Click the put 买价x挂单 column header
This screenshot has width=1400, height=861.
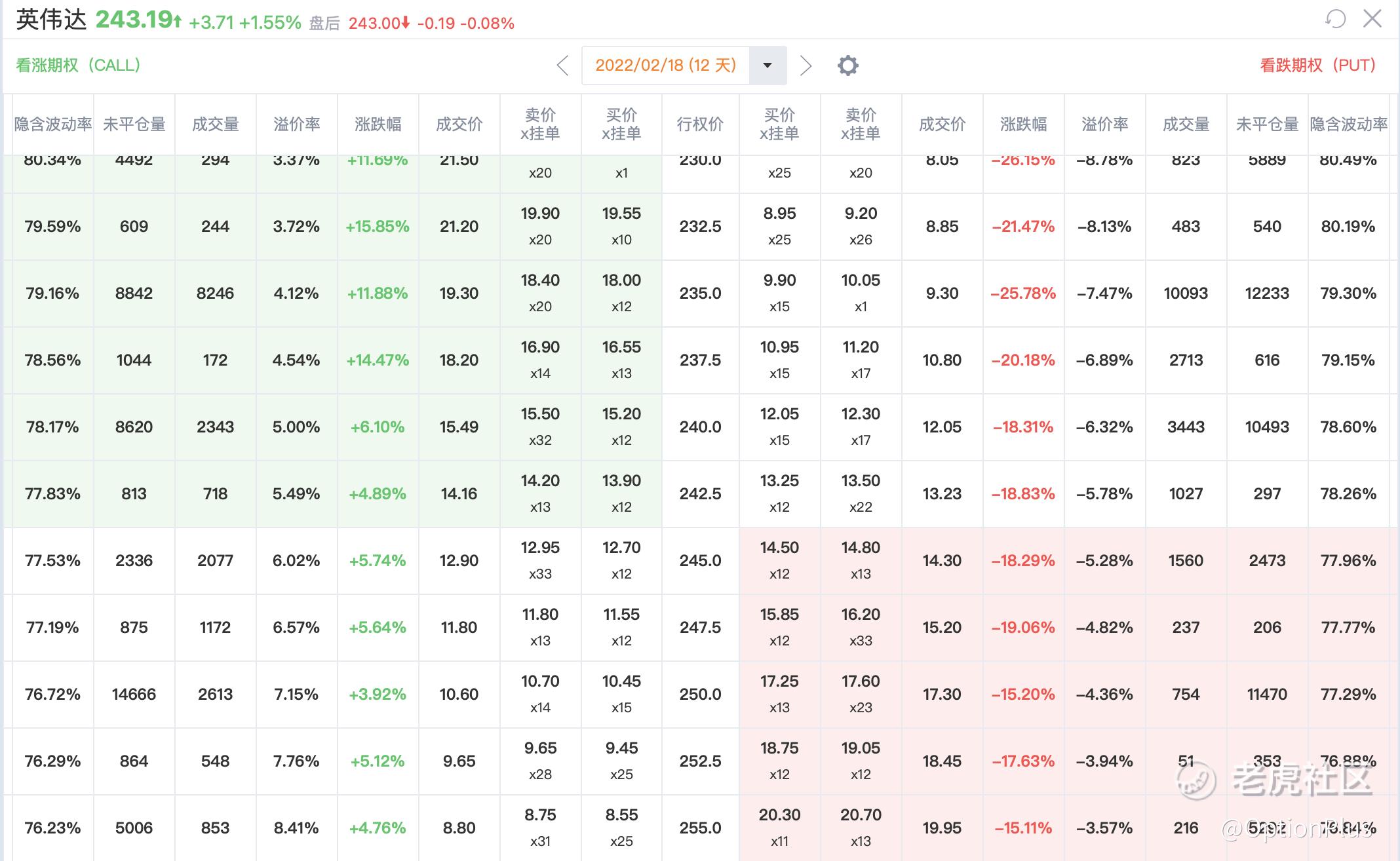(780, 124)
